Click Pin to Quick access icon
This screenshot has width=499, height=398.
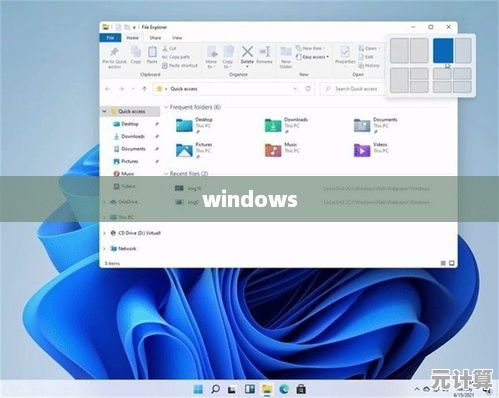(x=114, y=52)
